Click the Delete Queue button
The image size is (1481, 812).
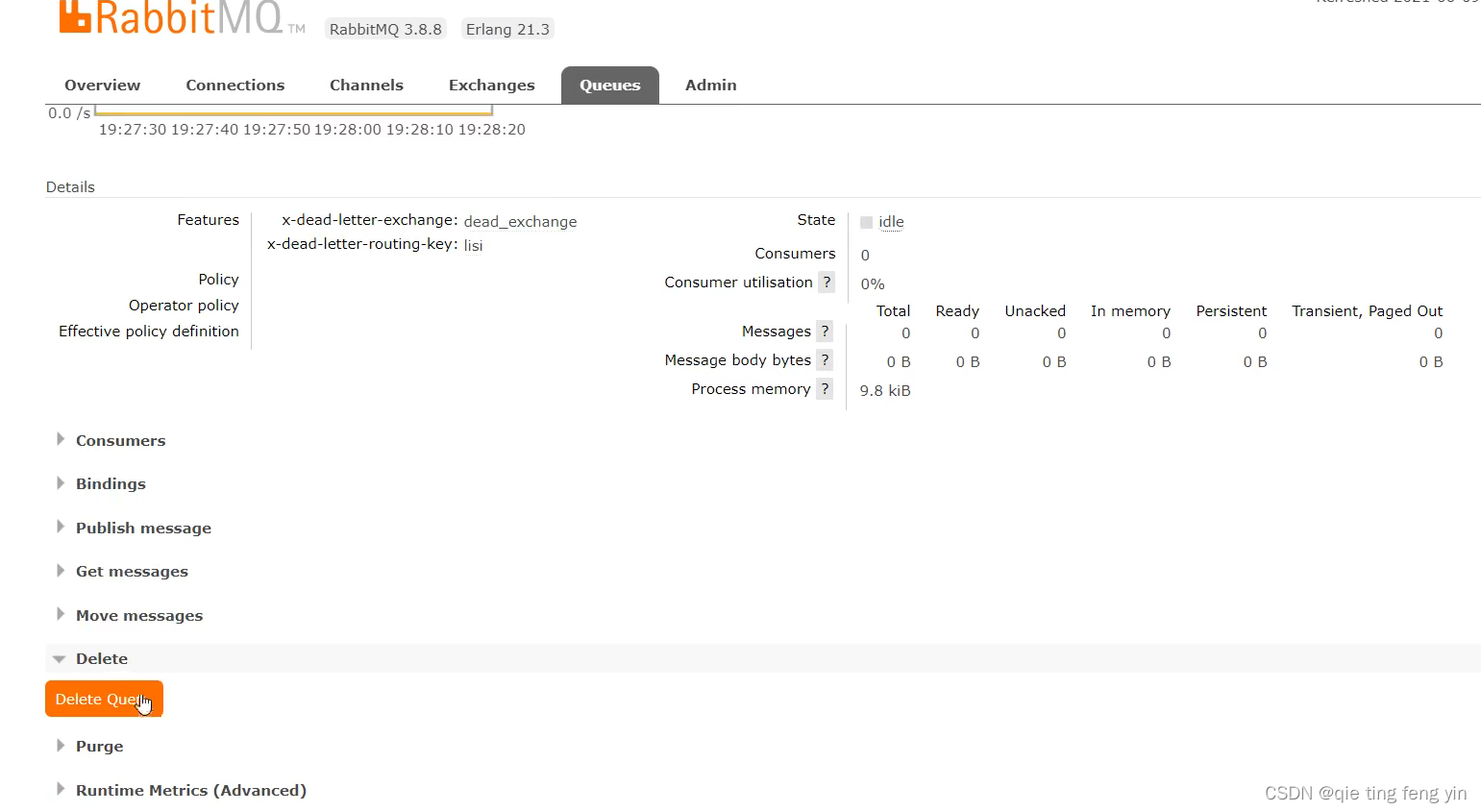[x=104, y=699]
